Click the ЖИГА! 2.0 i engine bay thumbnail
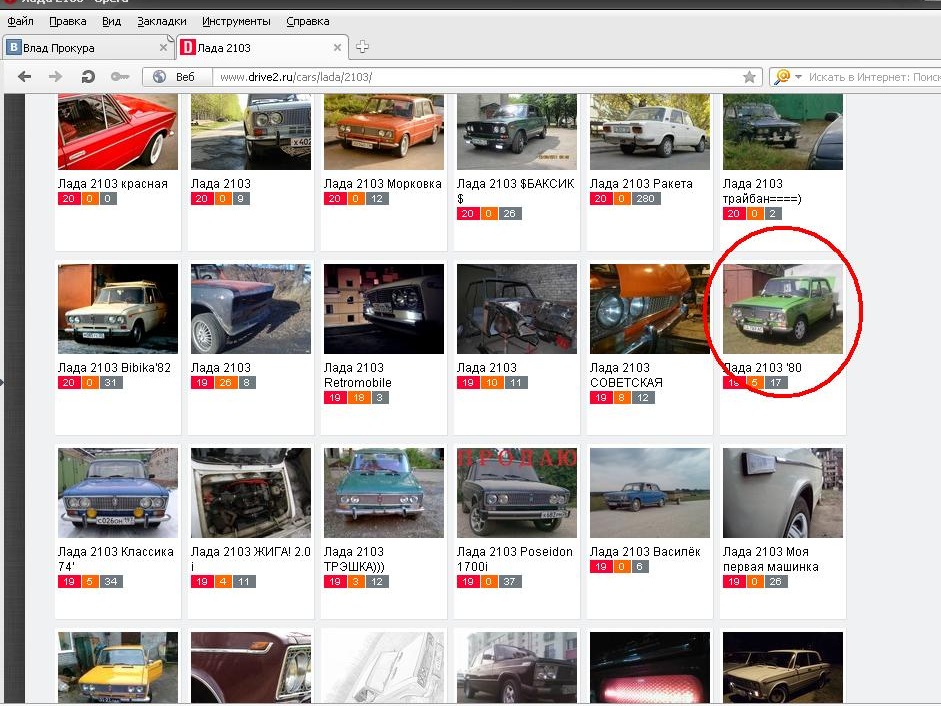 pos(251,493)
